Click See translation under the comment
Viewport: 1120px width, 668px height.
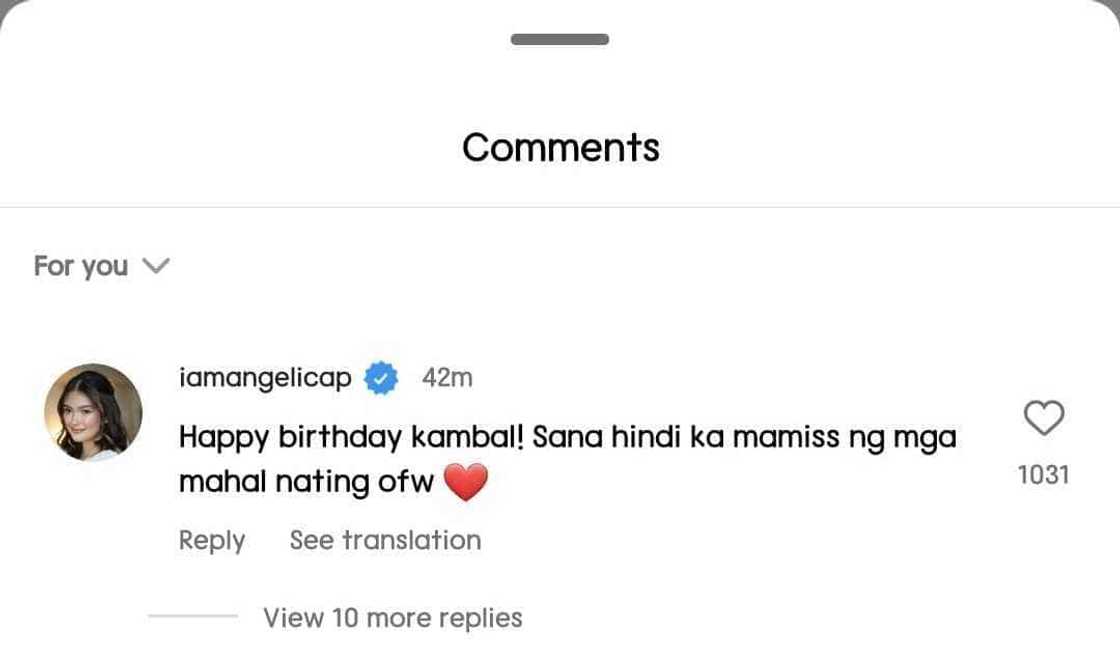pyautogui.click(x=385, y=540)
